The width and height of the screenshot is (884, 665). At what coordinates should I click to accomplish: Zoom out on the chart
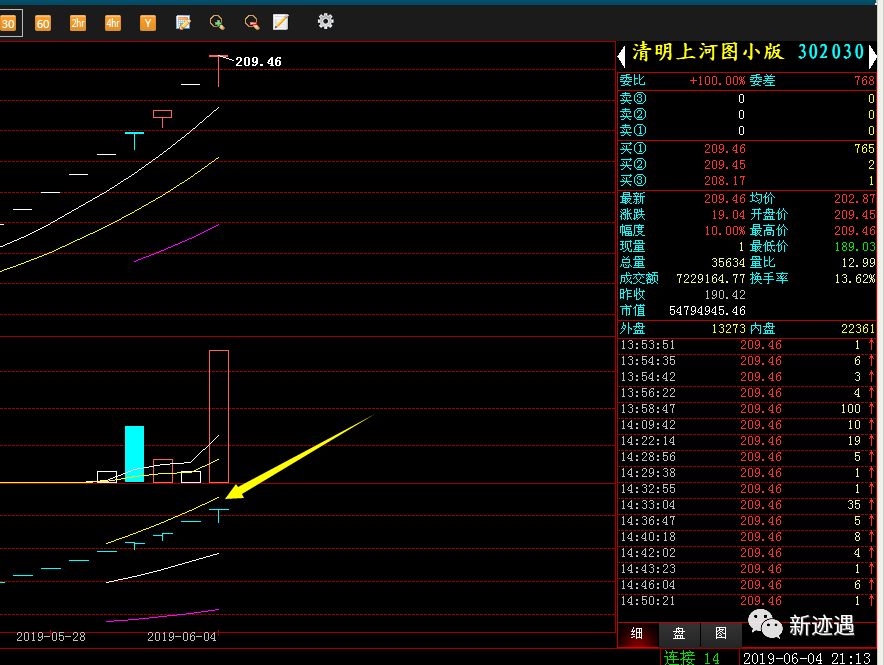251,23
